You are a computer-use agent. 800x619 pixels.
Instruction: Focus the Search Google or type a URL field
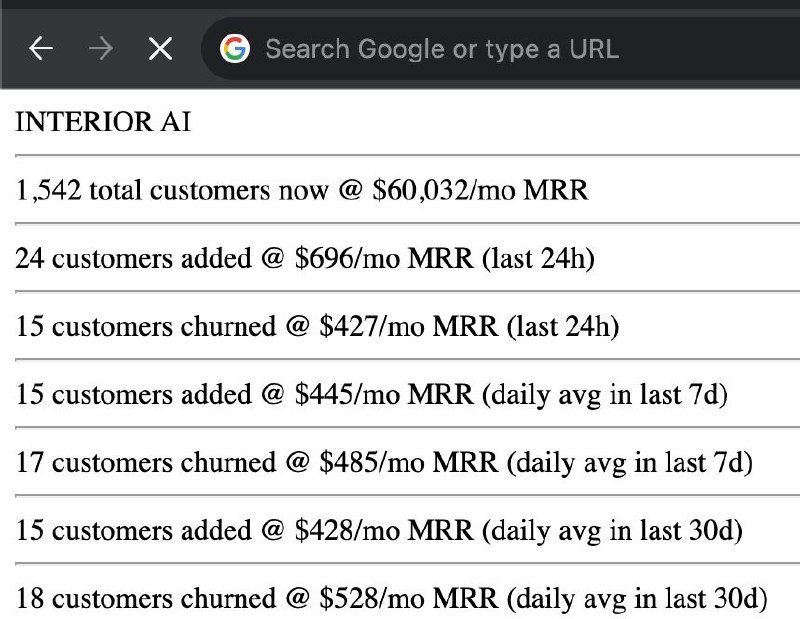(501, 49)
